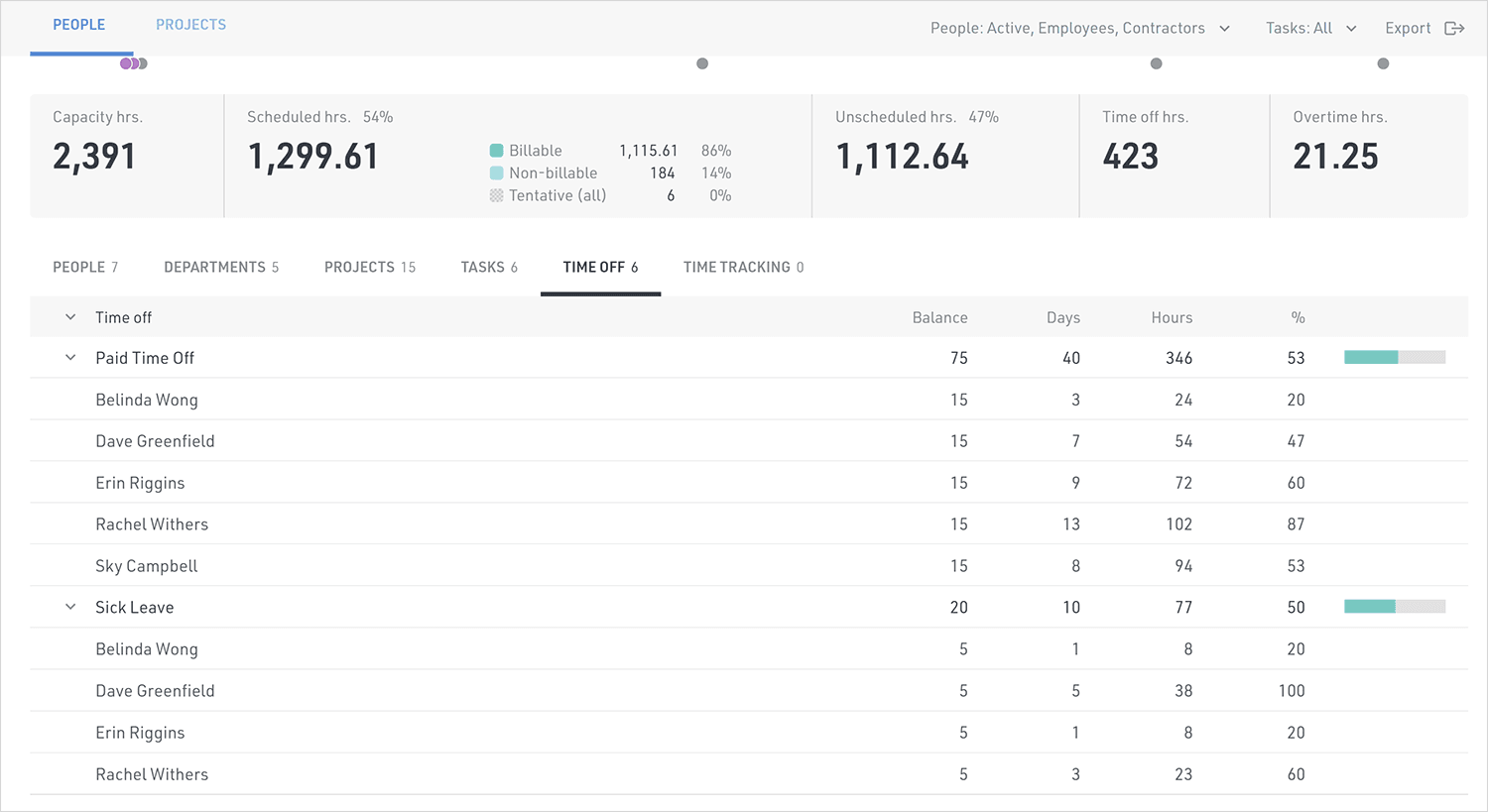Screen dimensions: 1488x812
Task: Collapse the Time off header chevron
Action: pos(70,317)
